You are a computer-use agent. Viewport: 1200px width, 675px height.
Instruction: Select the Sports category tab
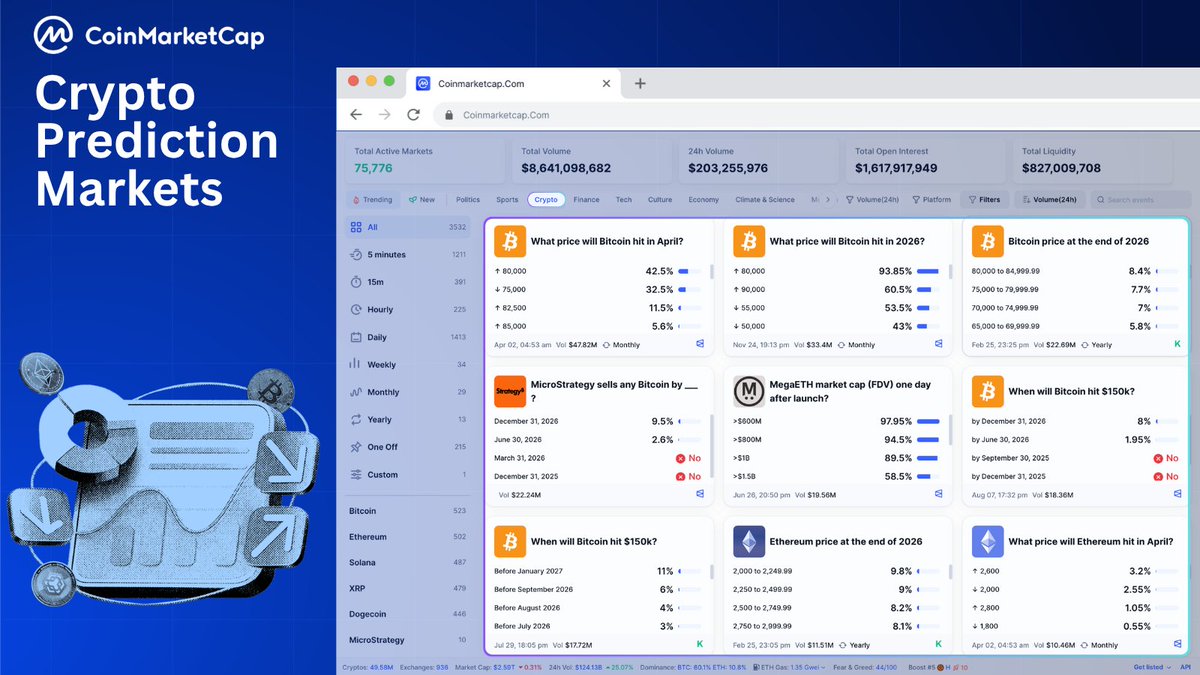[507, 200]
